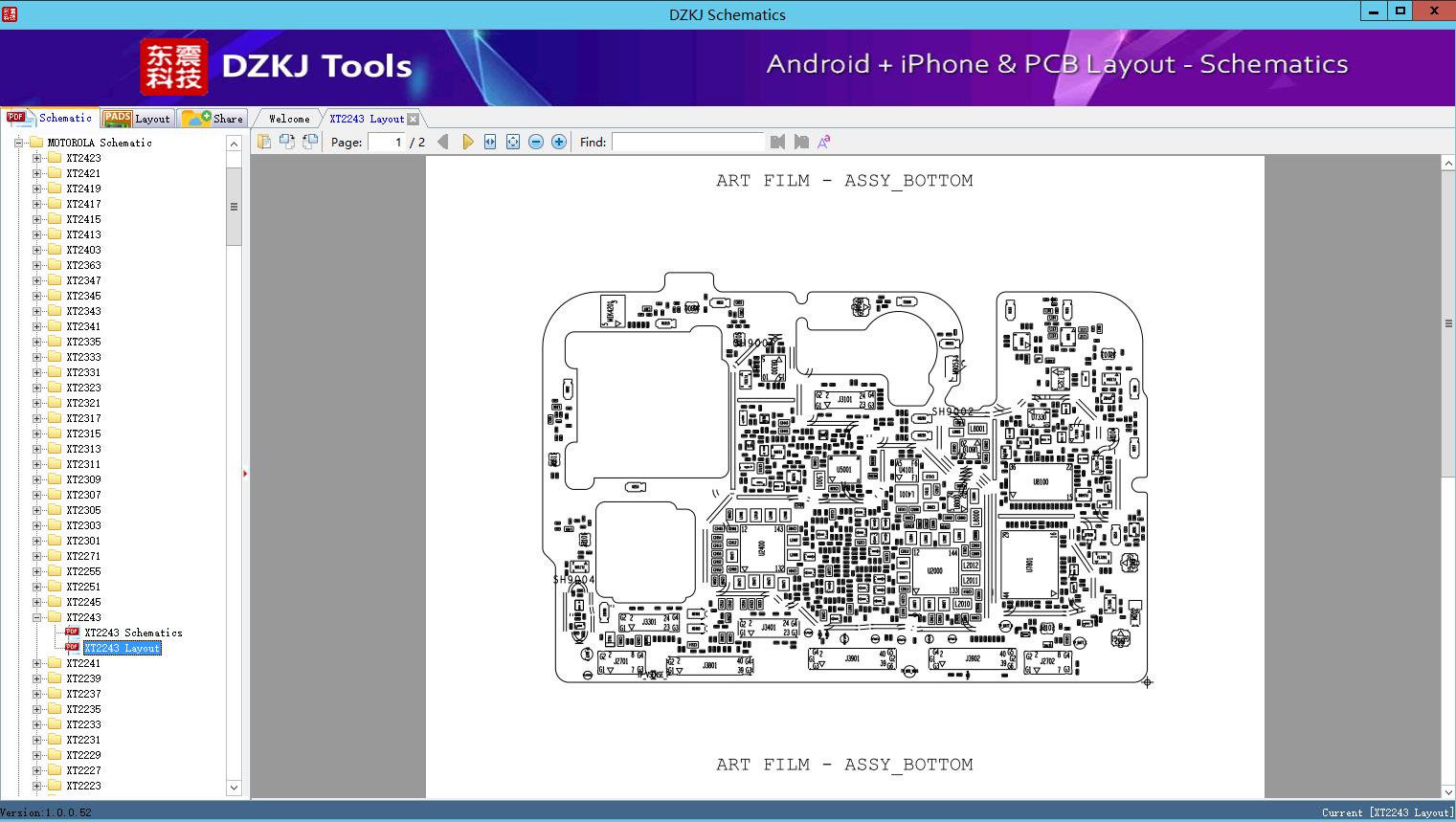The width and height of the screenshot is (1456, 822).
Task: Click the tree panel scrollbar thumb
Action: (x=234, y=207)
